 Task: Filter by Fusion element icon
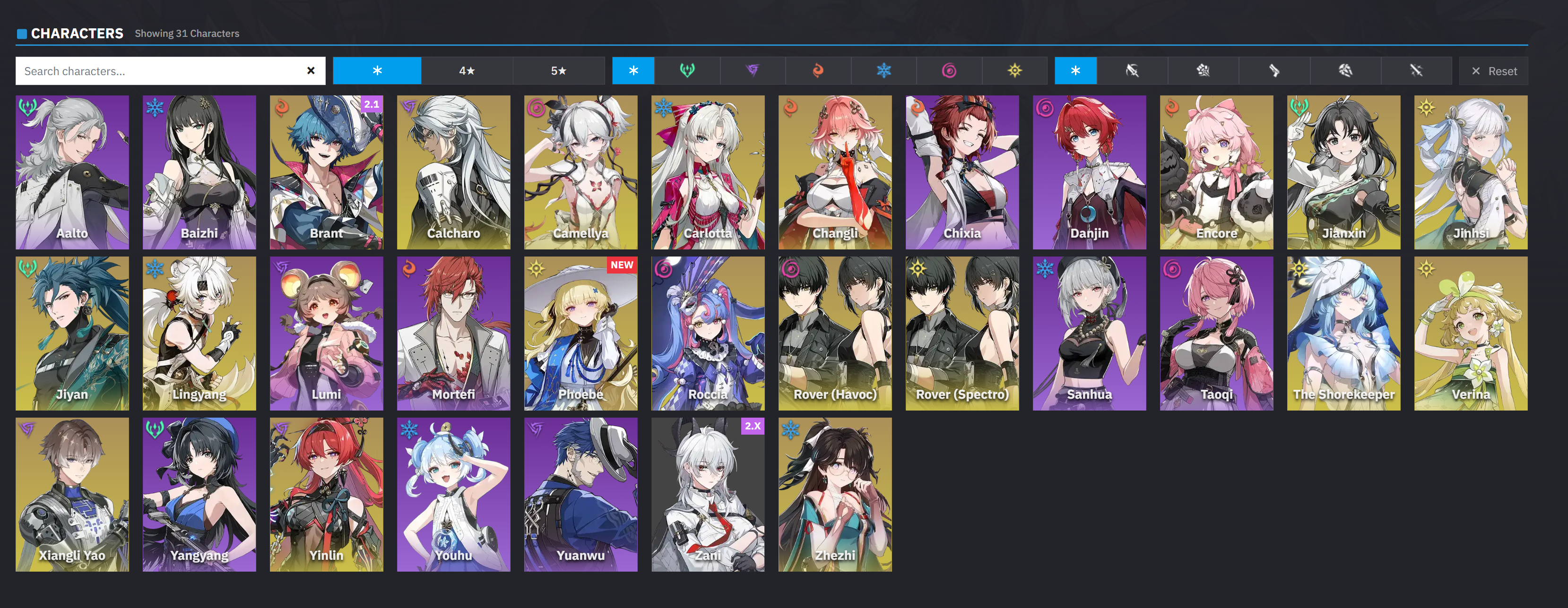[x=818, y=70]
